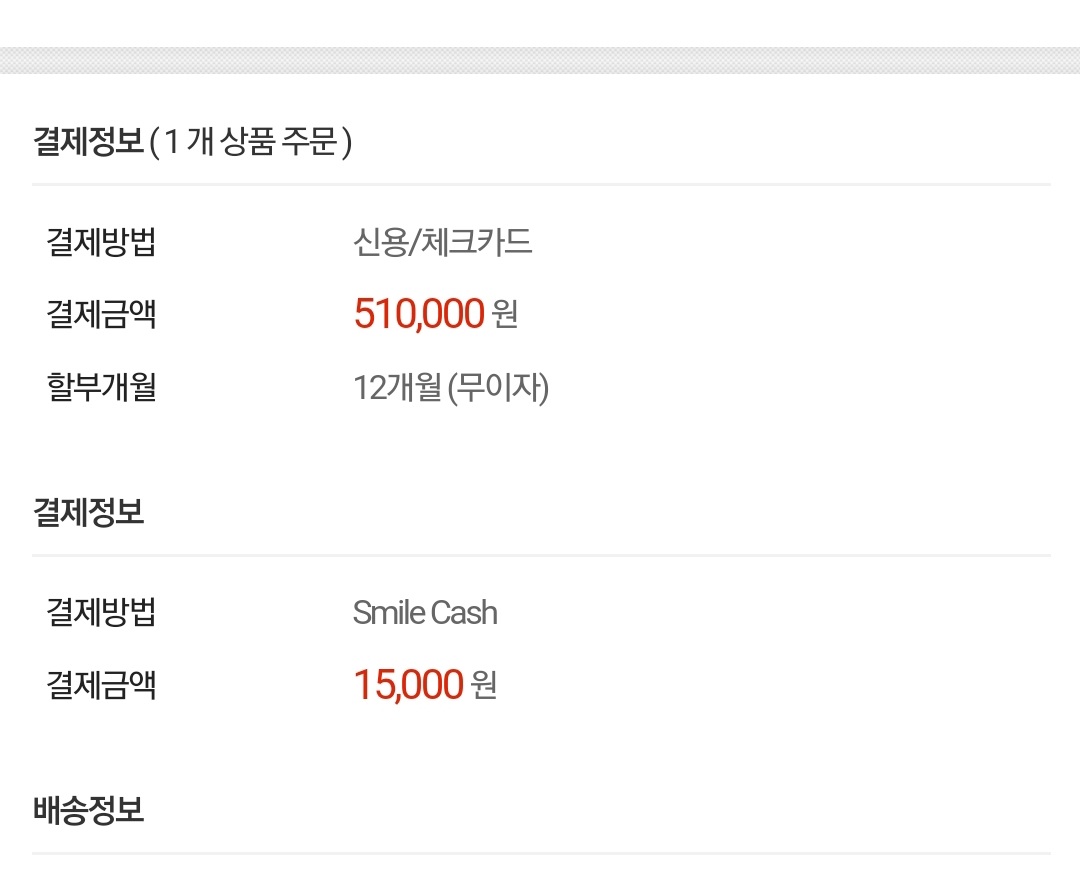Click the gray separator band at the top
Image resolution: width=1080 pixels, height=875 pixels.
(540, 60)
